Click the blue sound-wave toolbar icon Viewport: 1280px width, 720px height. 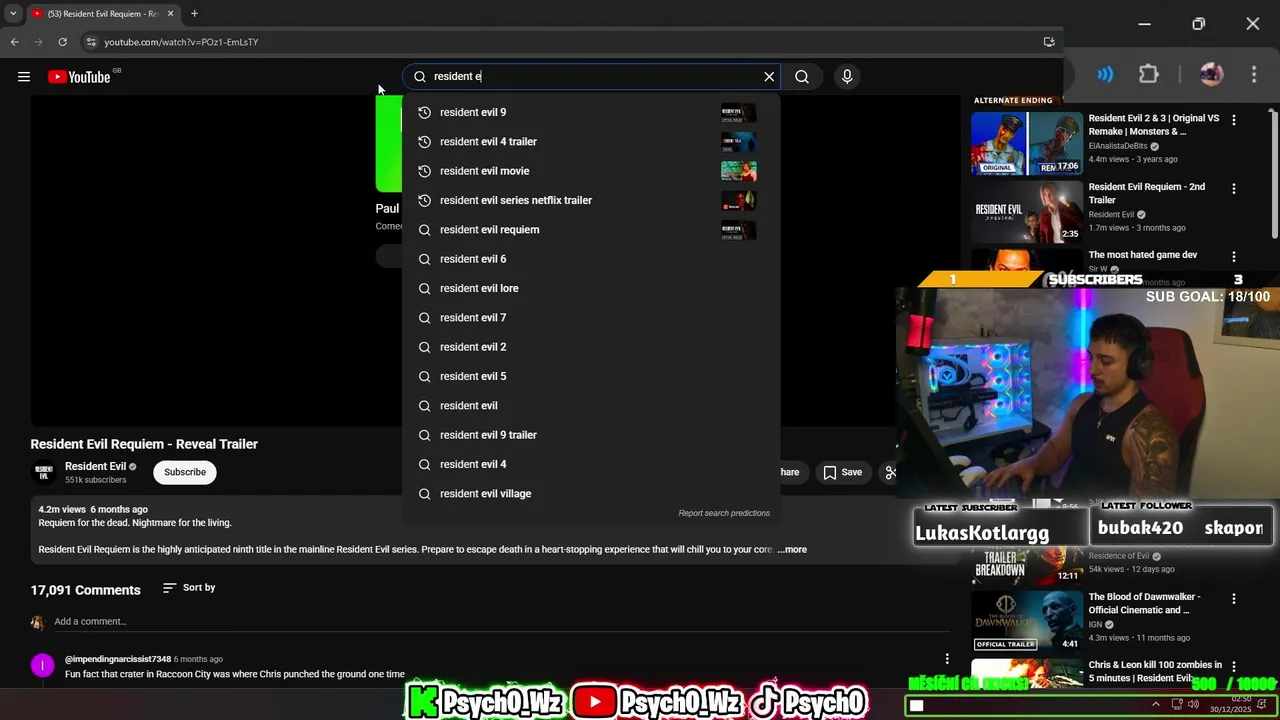(1105, 74)
